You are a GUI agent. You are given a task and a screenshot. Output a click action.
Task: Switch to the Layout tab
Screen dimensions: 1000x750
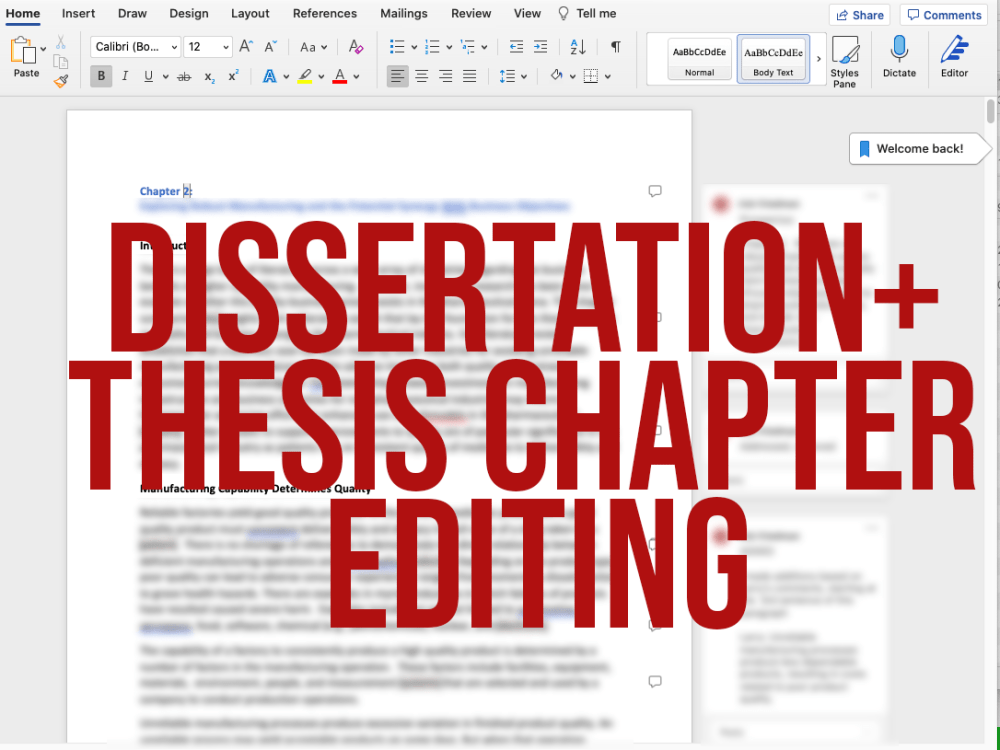[x=250, y=13]
